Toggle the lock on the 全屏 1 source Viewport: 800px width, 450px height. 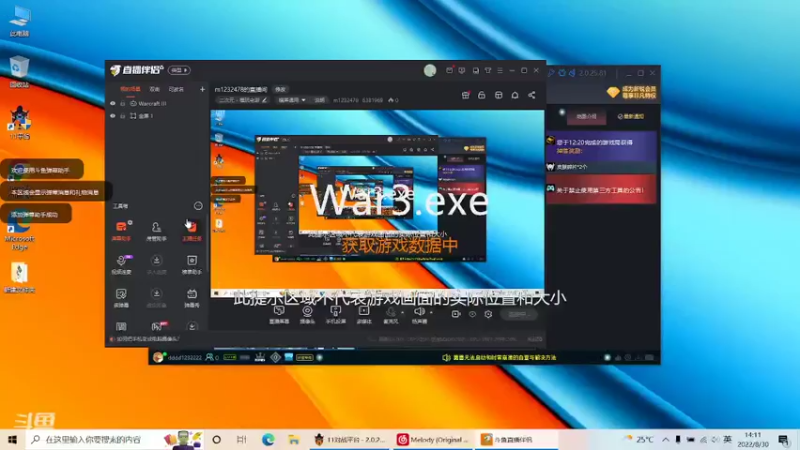pos(122,116)
